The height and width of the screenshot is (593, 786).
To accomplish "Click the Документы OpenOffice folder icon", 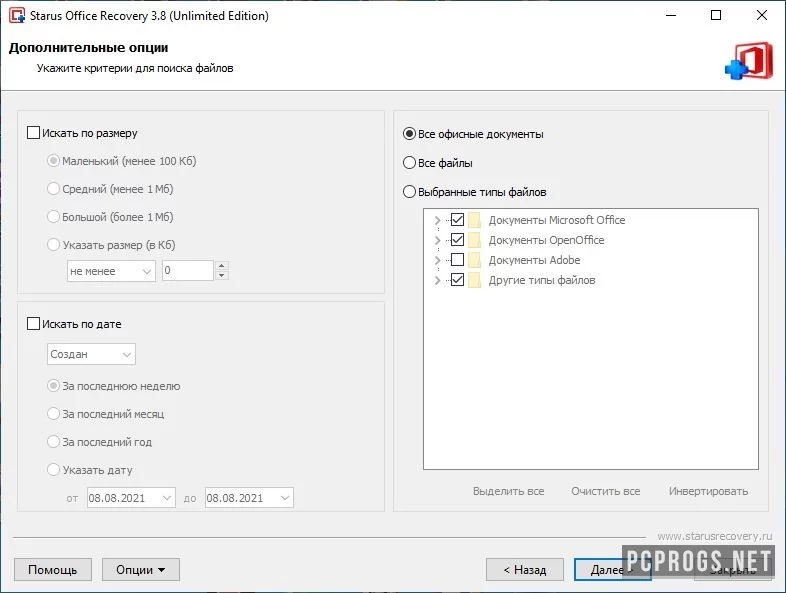I will pos(474,240).
